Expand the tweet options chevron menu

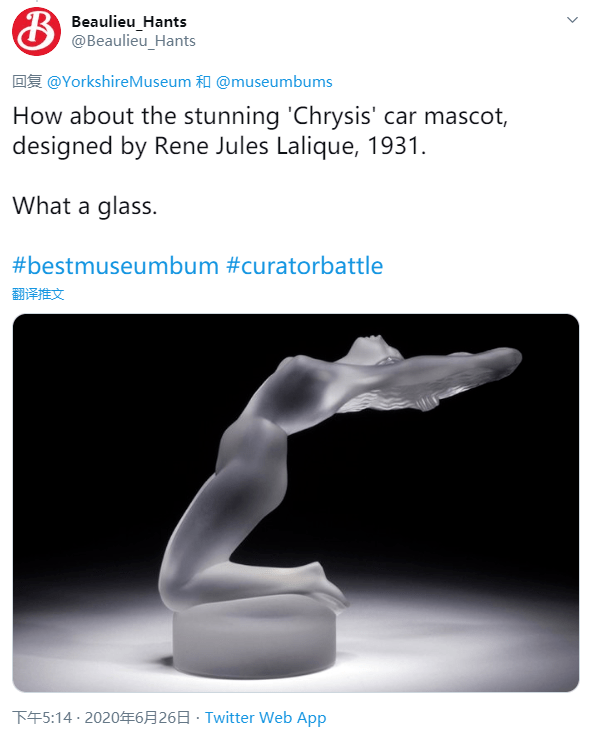572,20
